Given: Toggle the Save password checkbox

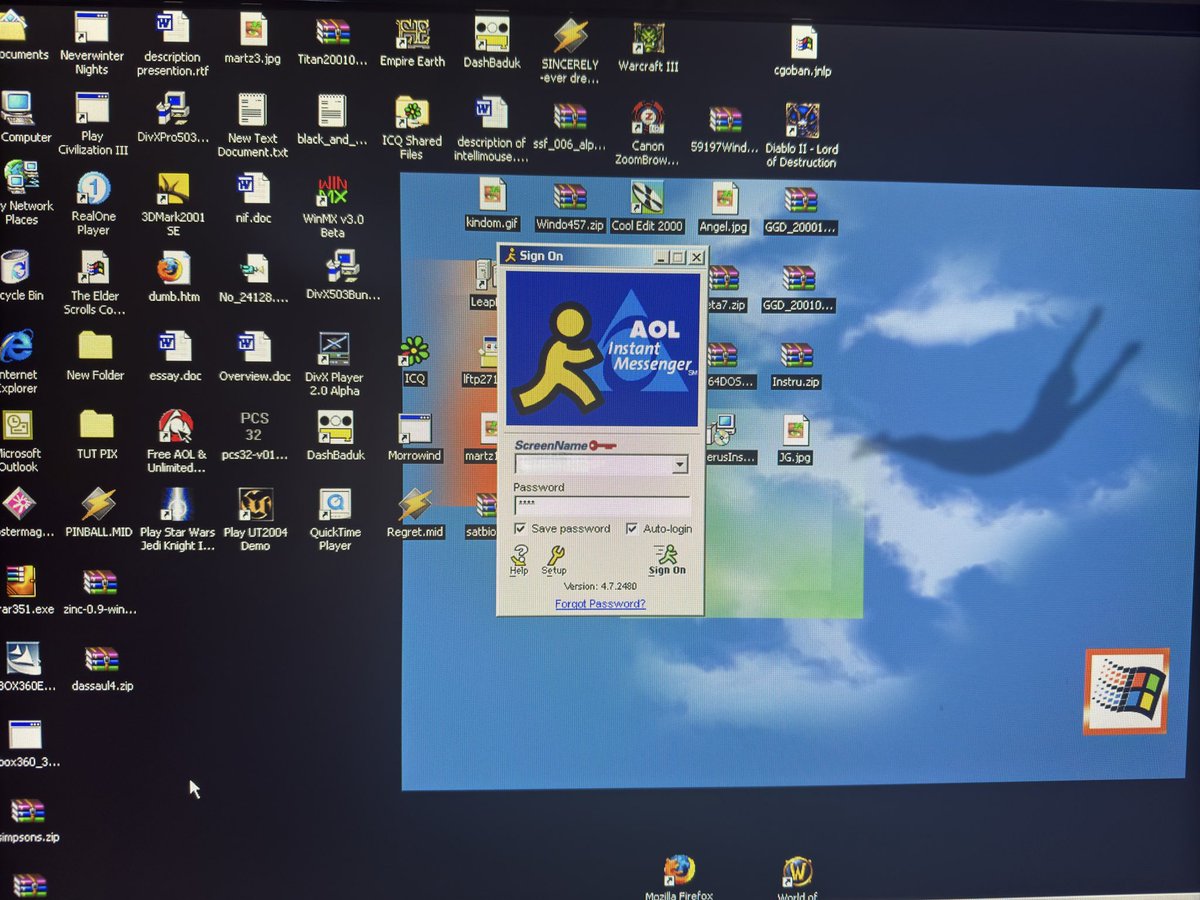Looking at the screenshot, I should (x=520, y=528).
